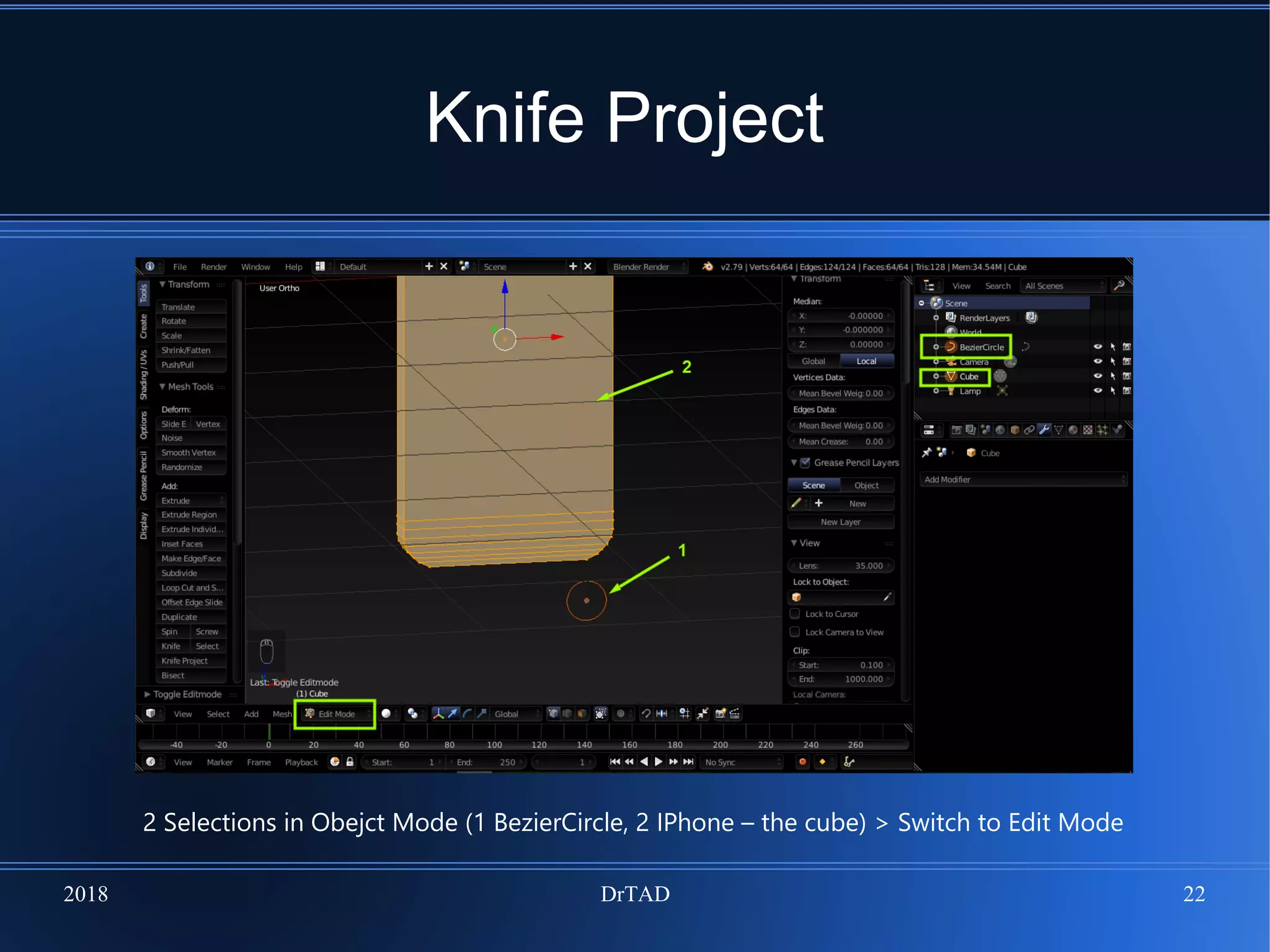This screenshot has height=952, width=1270.
Task: Open the Edit Mode selector dropdown
Action: pyautogui.click(x=335, y=714)
